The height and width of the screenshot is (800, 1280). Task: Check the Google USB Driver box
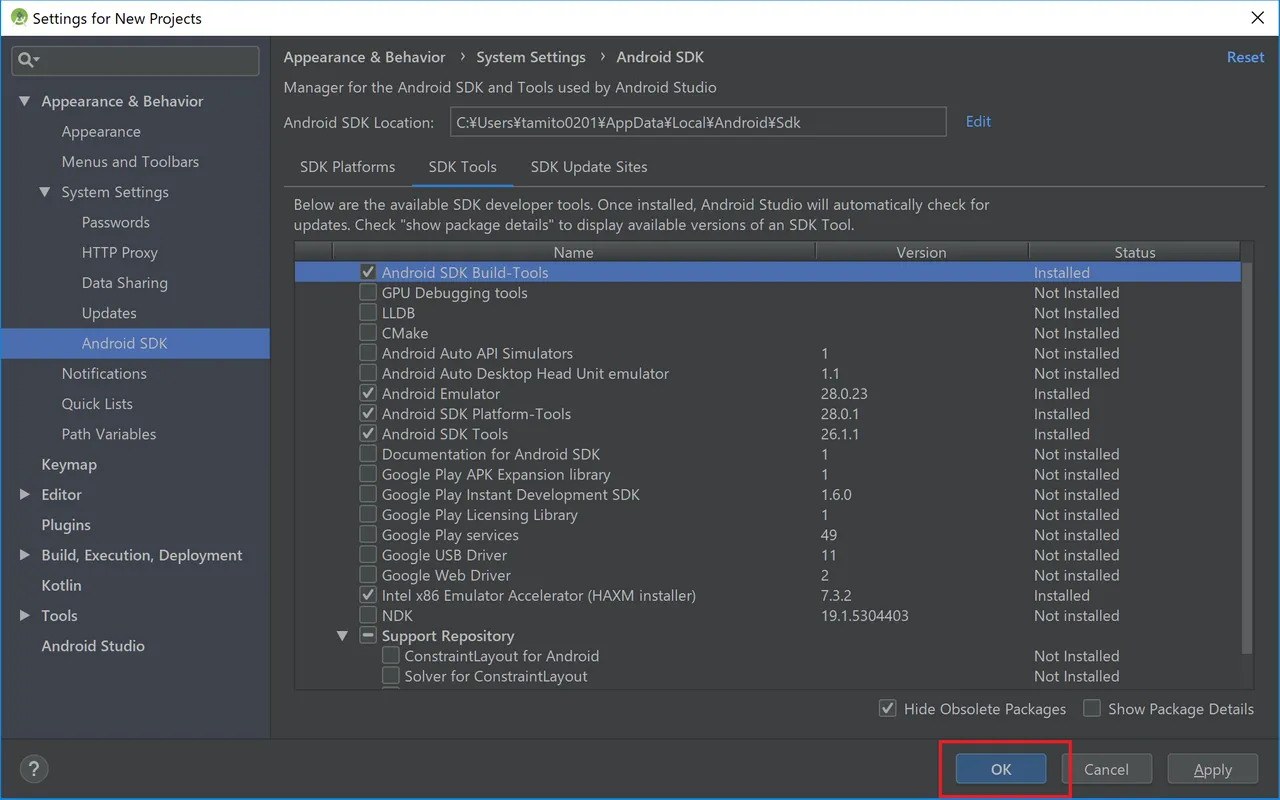[368, 555]
